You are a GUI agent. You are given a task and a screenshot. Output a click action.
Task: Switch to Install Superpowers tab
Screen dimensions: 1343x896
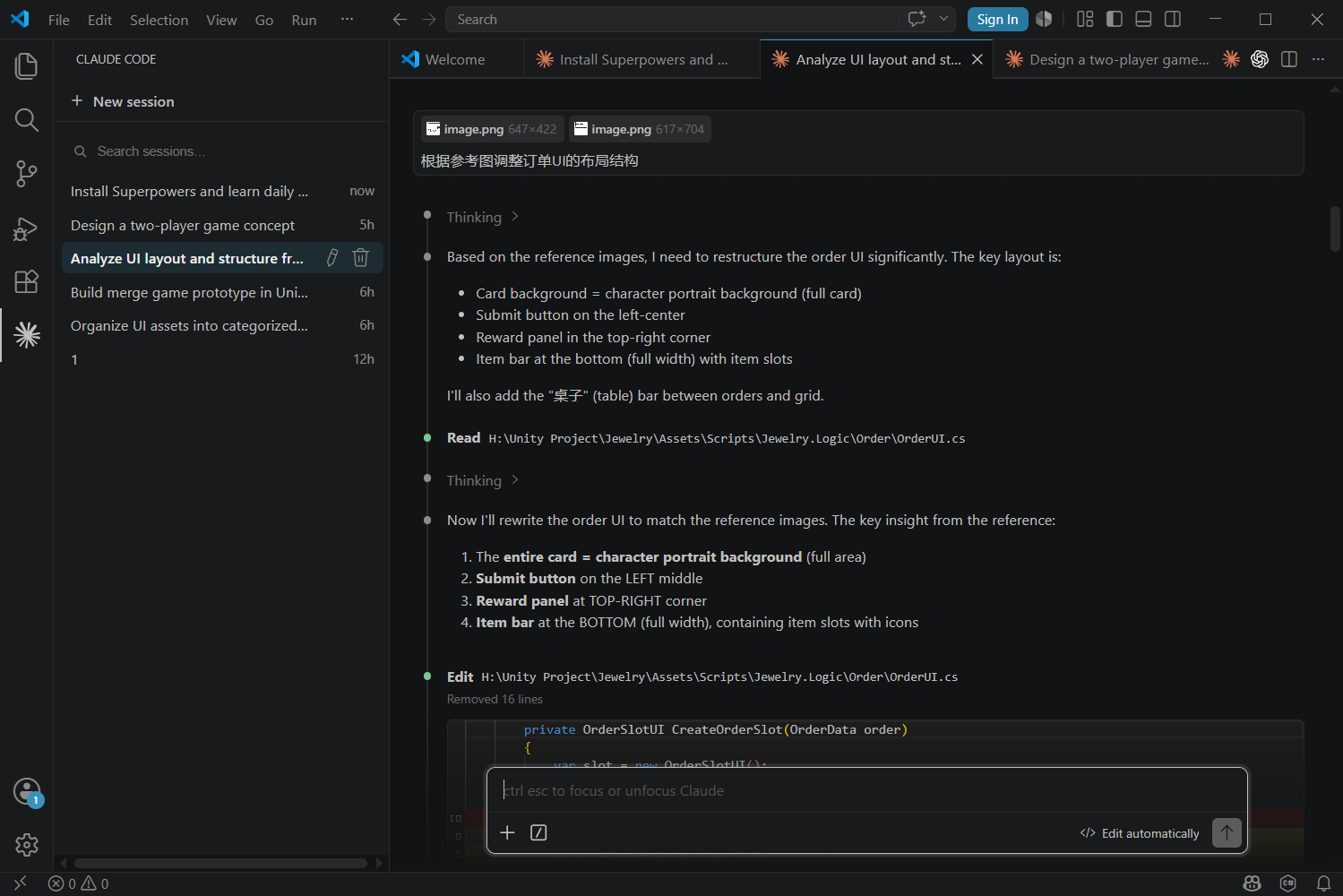pos(642,59)
